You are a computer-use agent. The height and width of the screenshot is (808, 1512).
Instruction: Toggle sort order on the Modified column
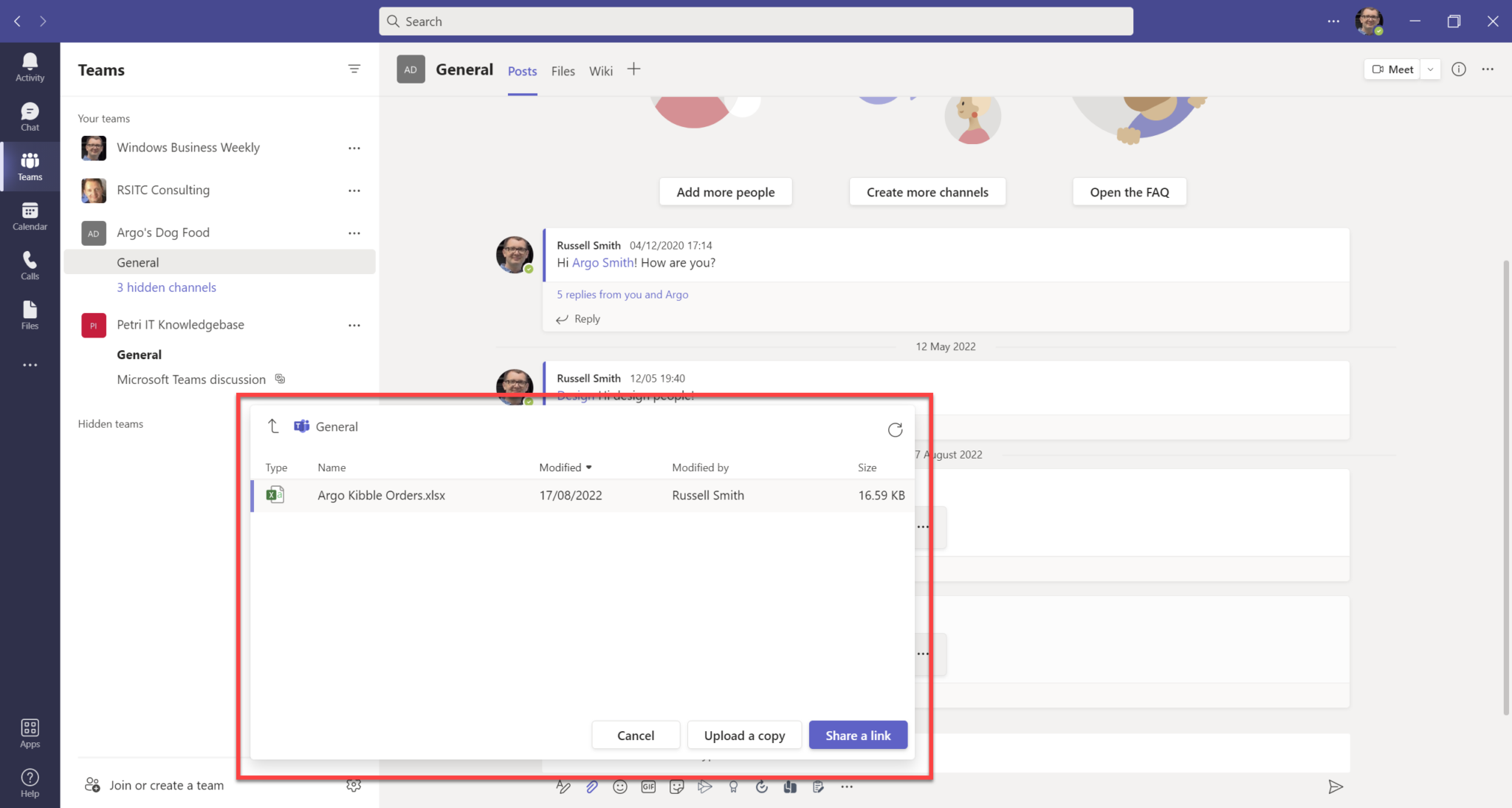(565, 467)
